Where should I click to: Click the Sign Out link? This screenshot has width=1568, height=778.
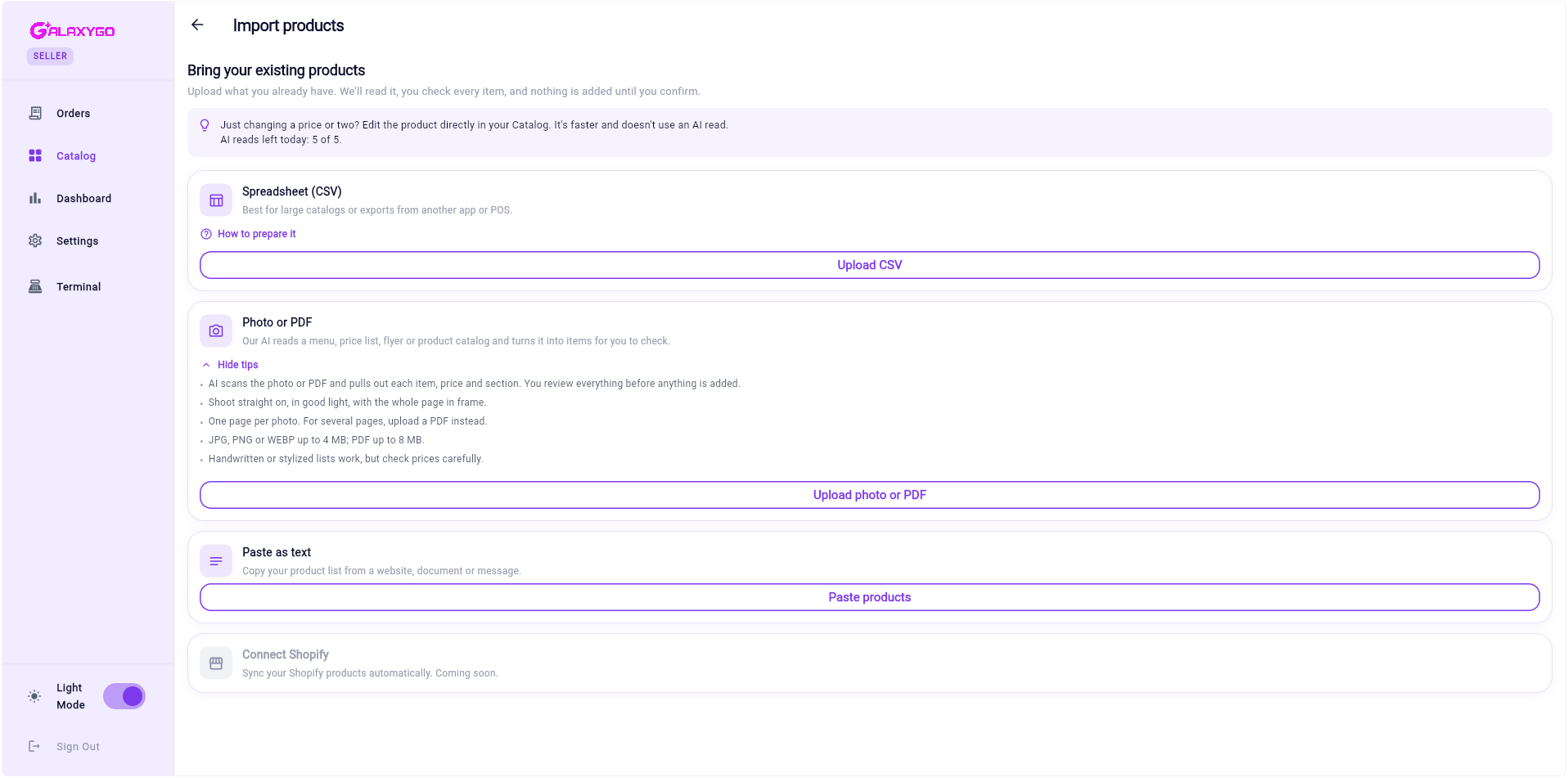pos(78,747)
